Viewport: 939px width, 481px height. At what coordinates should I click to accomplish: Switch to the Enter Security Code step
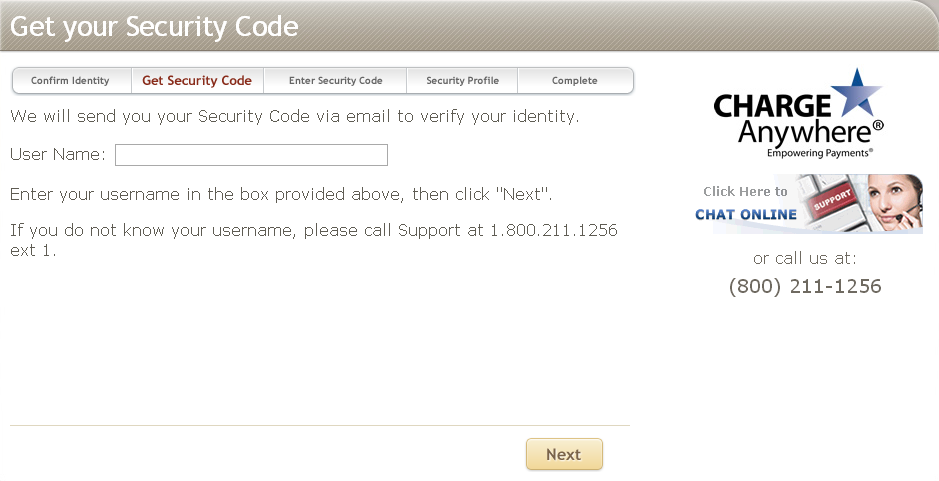(336, 81)
